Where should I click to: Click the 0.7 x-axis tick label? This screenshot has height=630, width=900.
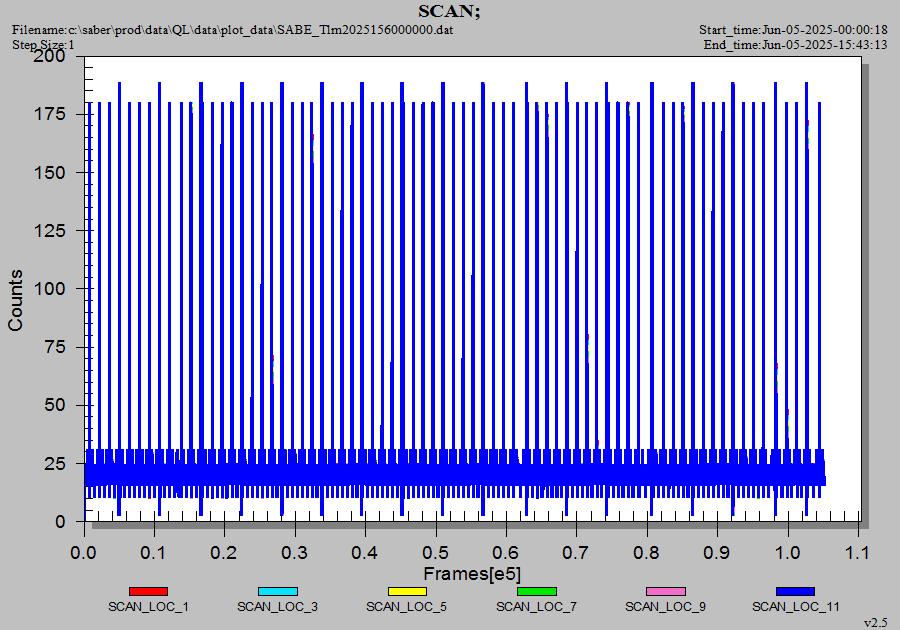[576, 553]
